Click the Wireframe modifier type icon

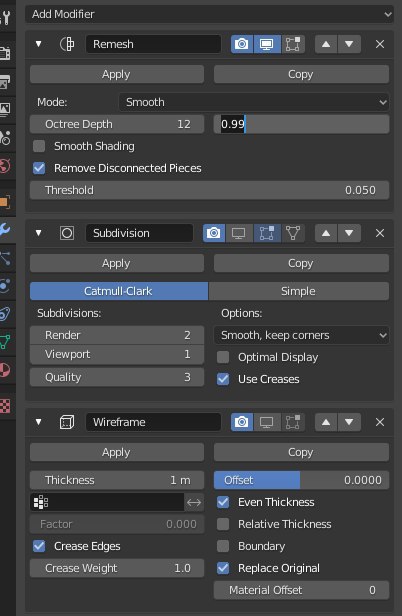67,422
